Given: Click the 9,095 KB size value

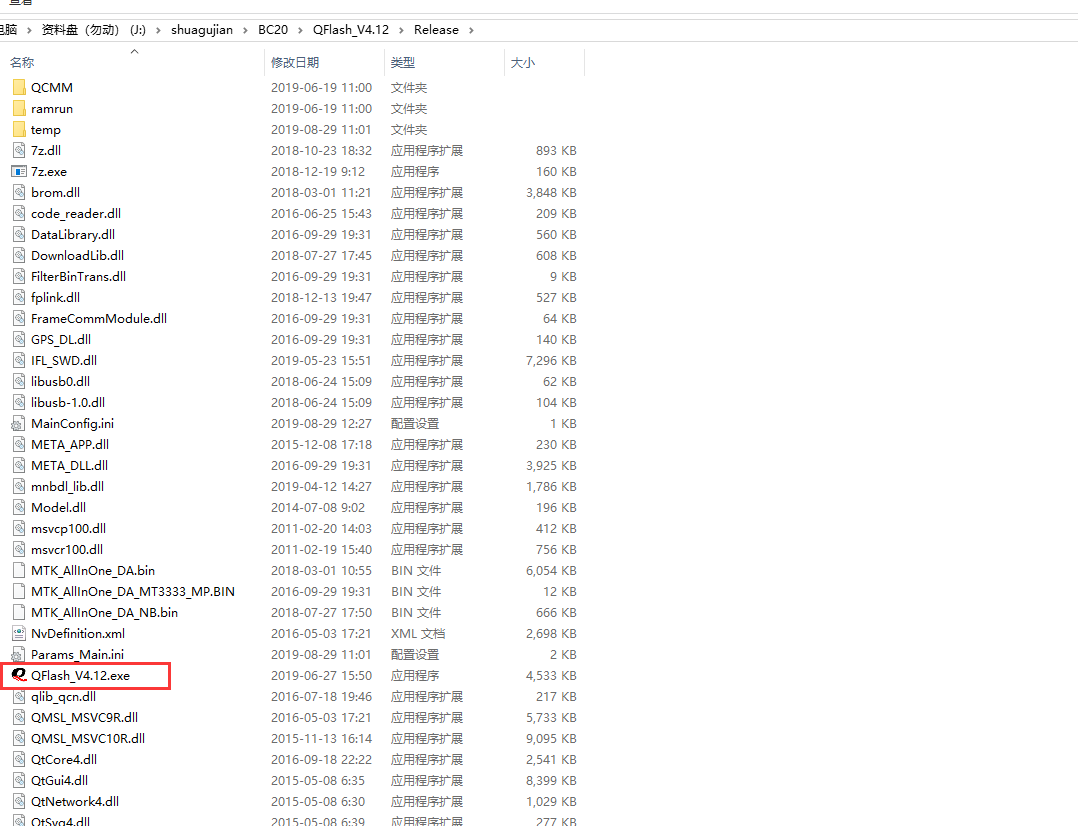Looking at the screenshot, I should coord(551,739).
